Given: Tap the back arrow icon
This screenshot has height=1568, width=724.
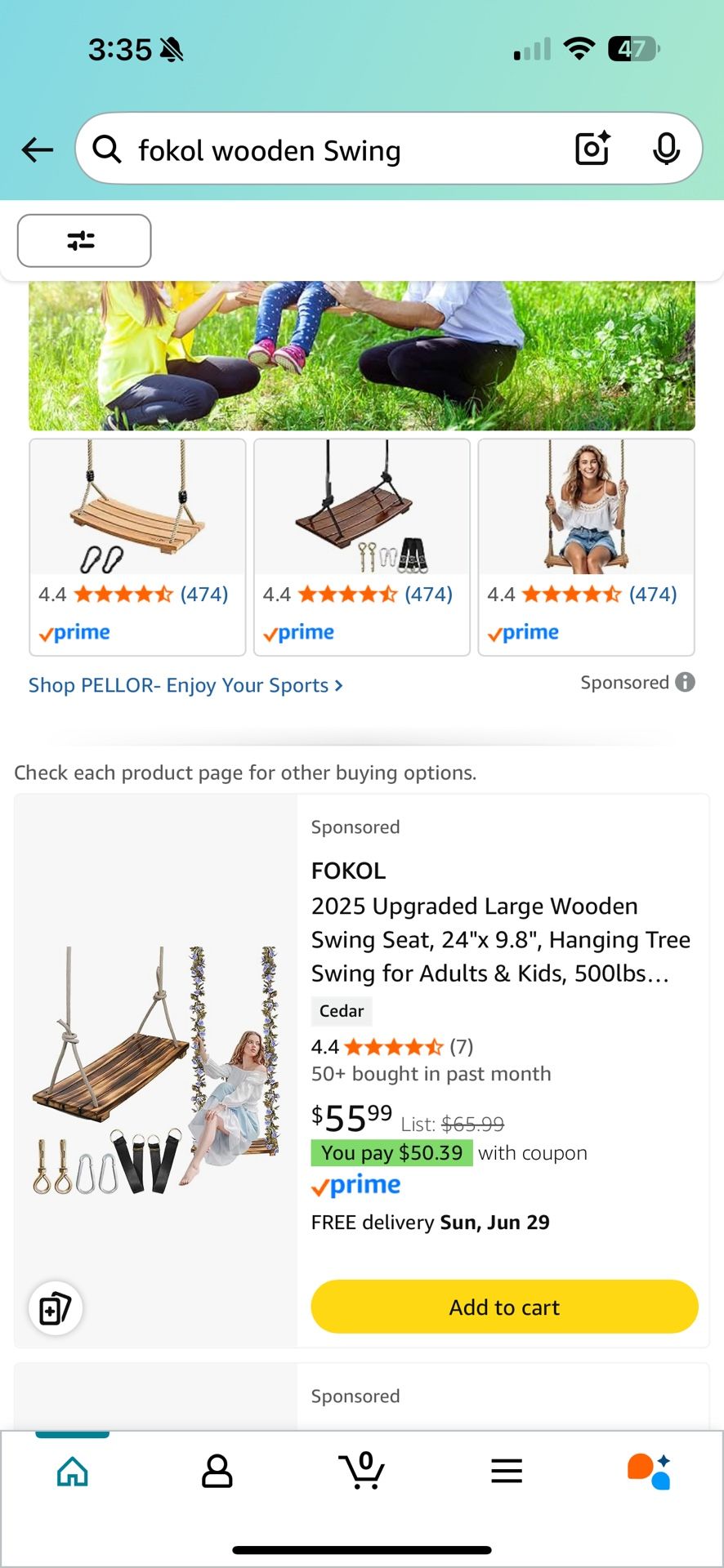Looking at the screenshot, I should [x=38, y=149].
